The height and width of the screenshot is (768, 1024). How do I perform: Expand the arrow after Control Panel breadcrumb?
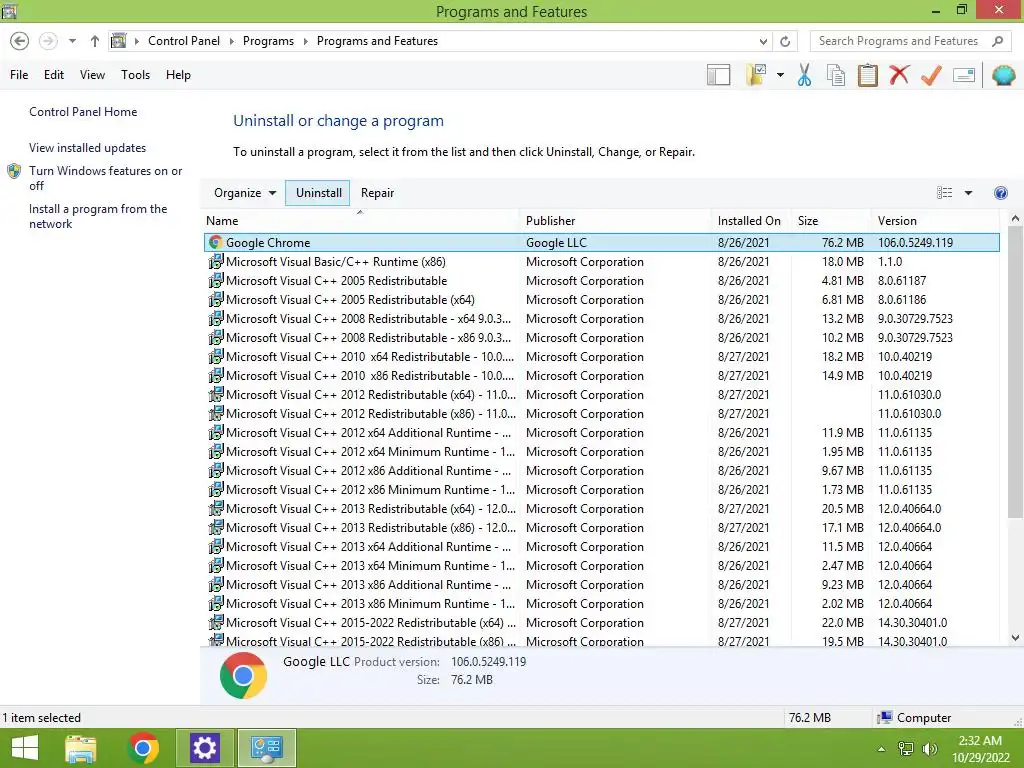point(232,41)
